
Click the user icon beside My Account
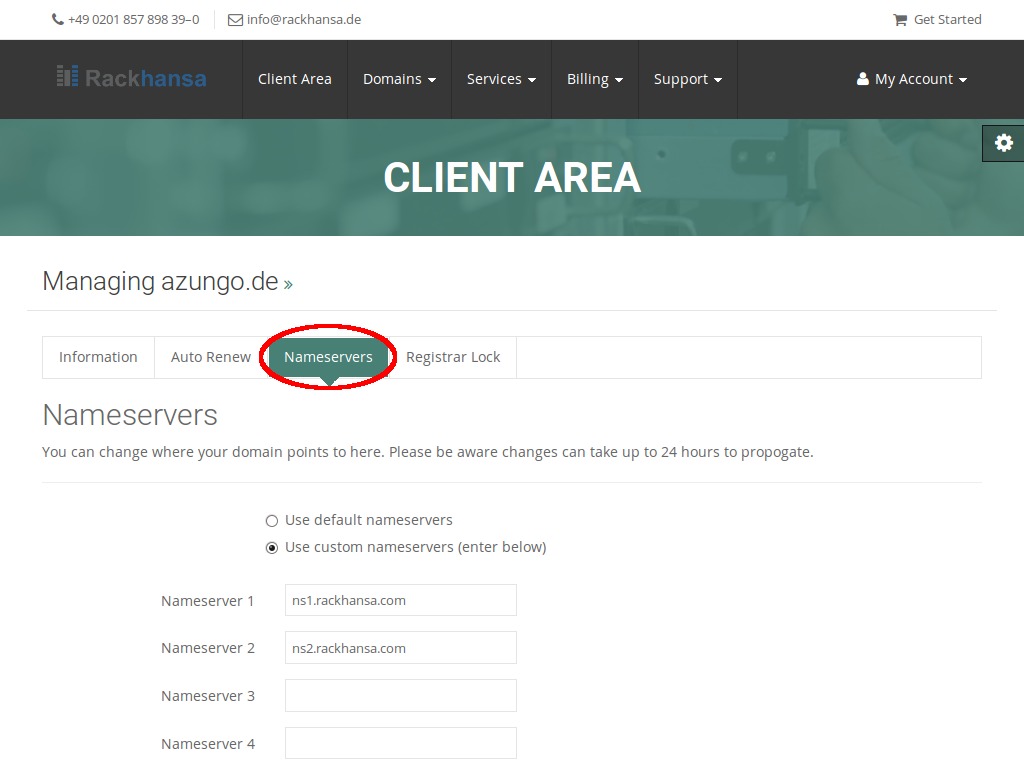click(863, 79)
